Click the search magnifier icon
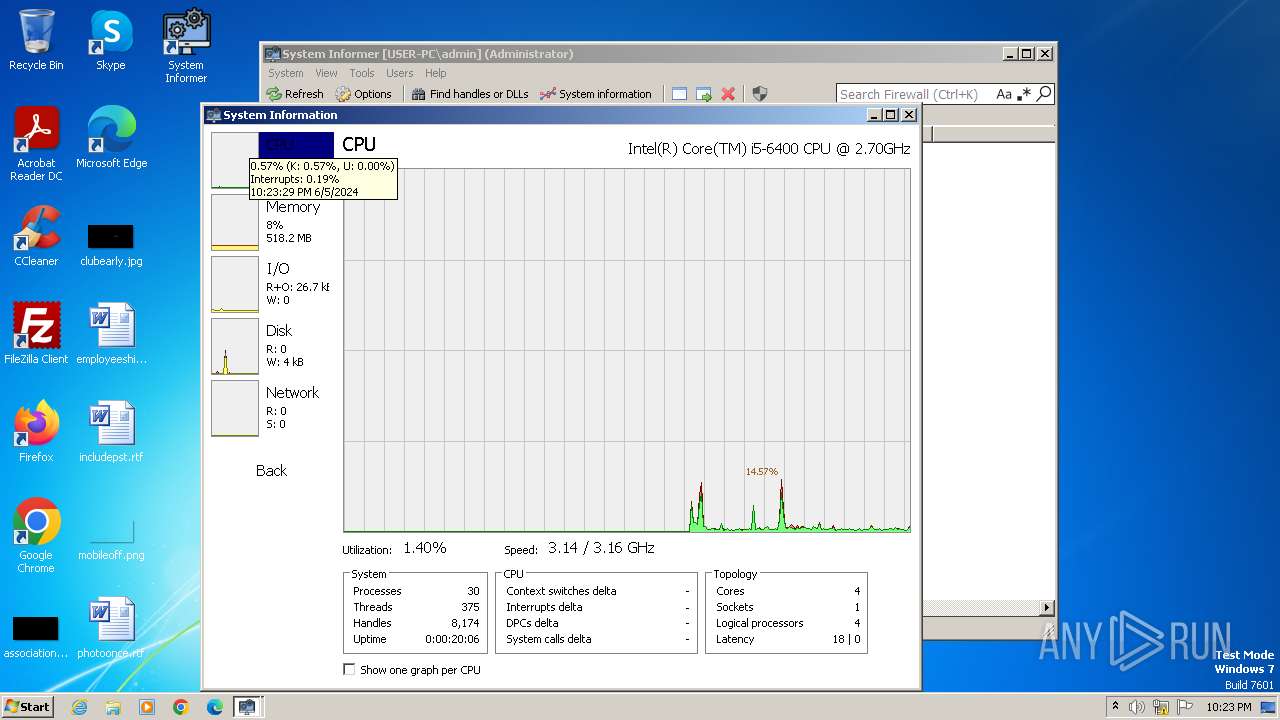Screen dimensions: 1280x720 click(x=1044, y=94)
